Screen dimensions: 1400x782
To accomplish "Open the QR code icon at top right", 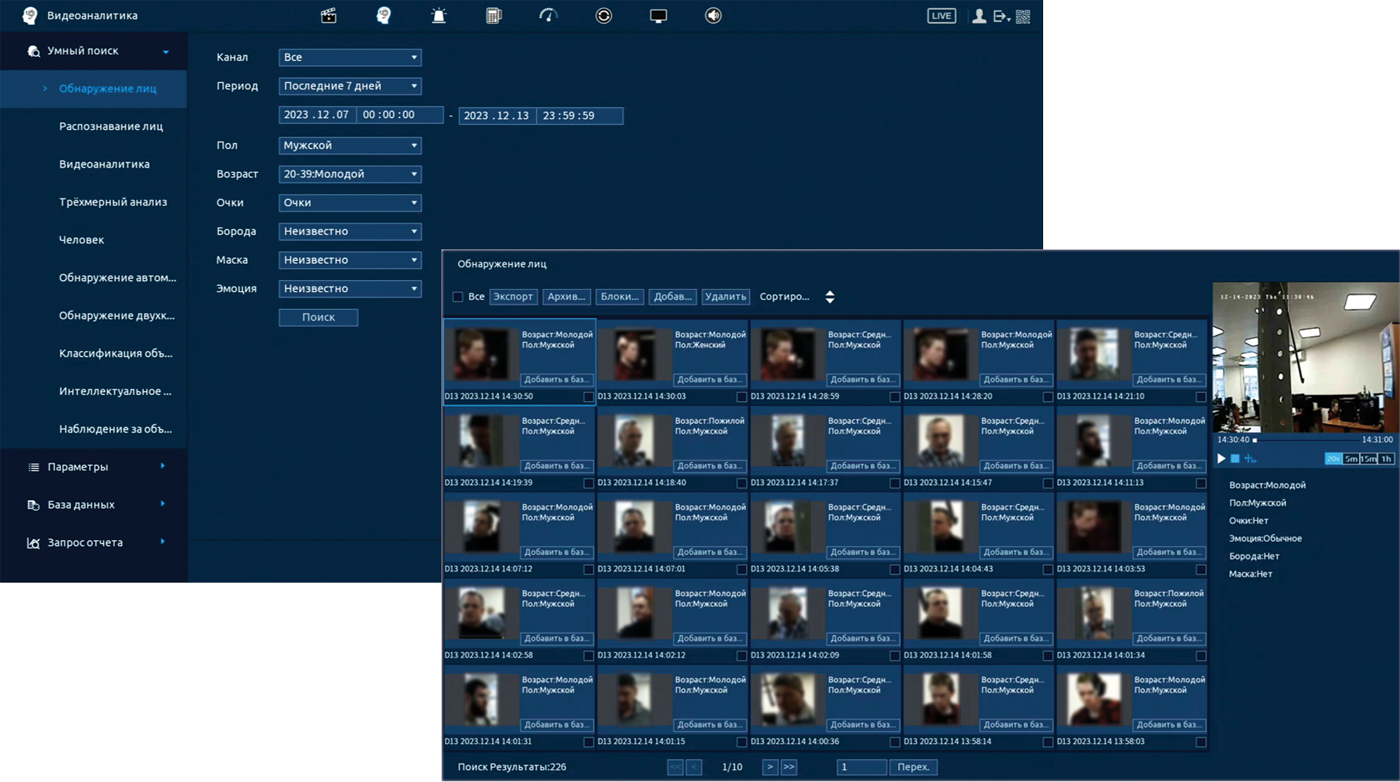I will (1023, 16).
